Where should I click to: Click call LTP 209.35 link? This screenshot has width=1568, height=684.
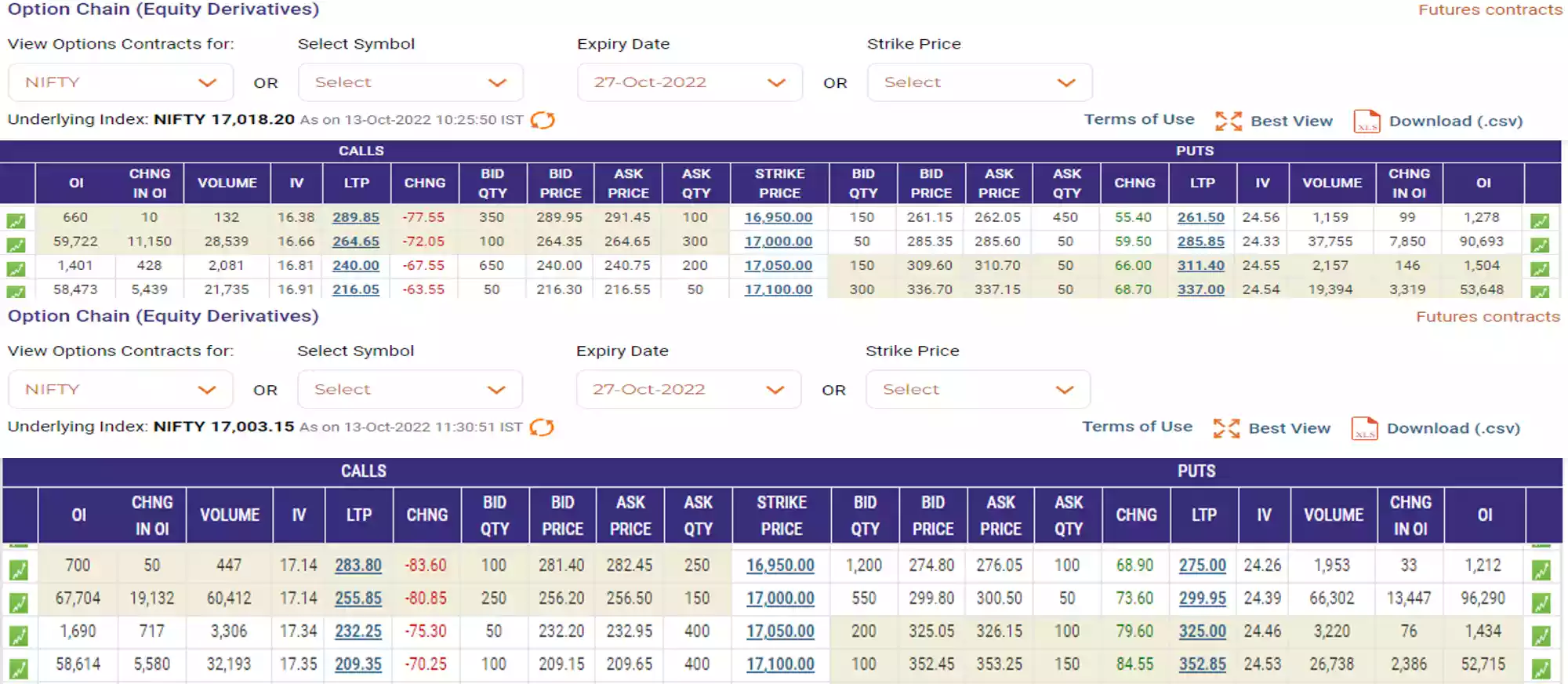[358, 664]
